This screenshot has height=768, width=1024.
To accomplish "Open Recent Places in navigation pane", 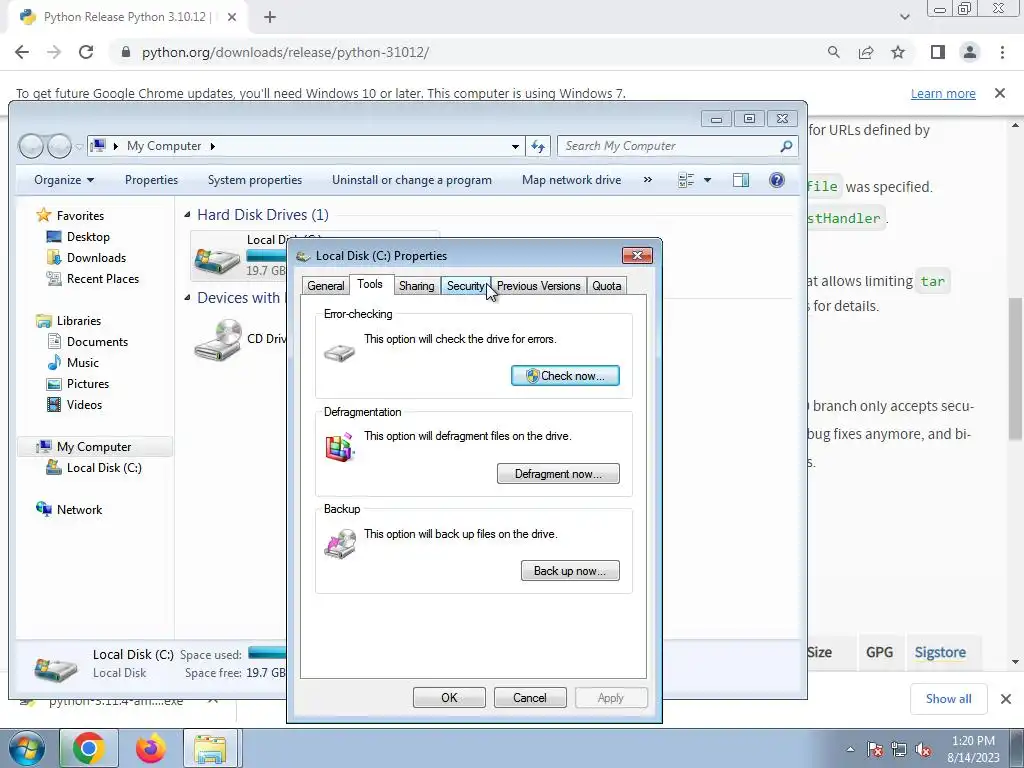I will pyautogui.click(x=103, y=279).
